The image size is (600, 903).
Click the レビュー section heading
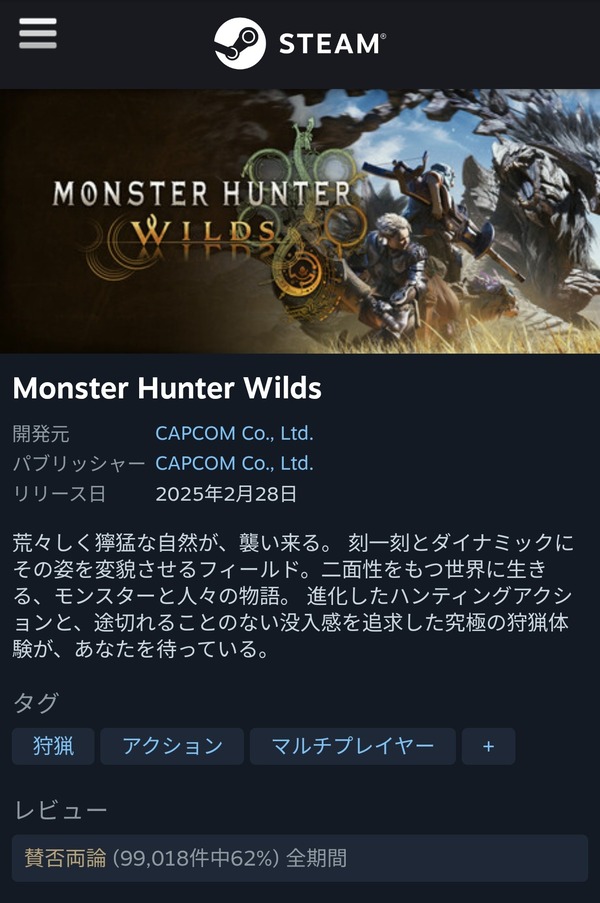pos(60,810)
